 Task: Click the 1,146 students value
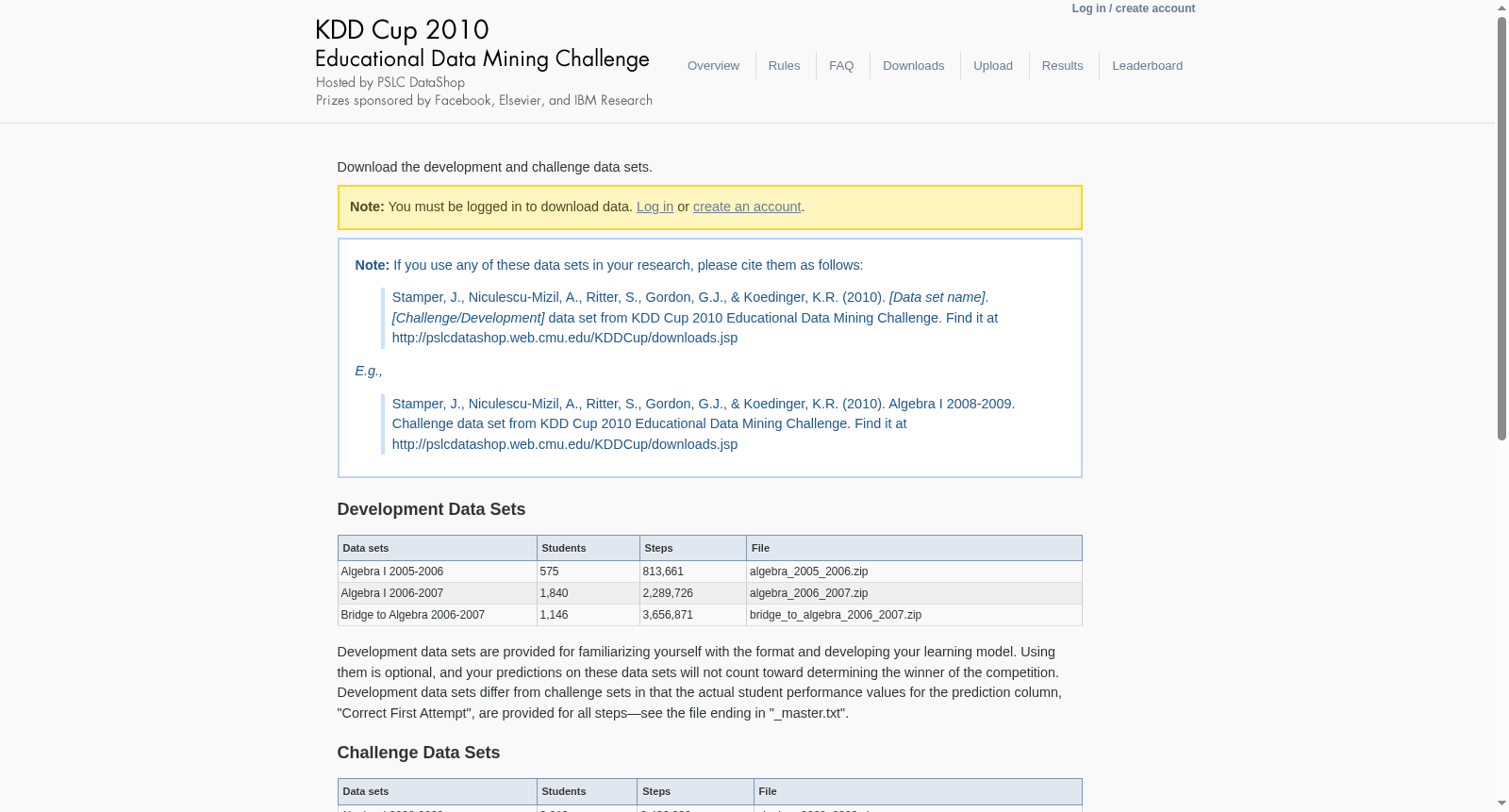pyautogui.click(x=554, y=615)
